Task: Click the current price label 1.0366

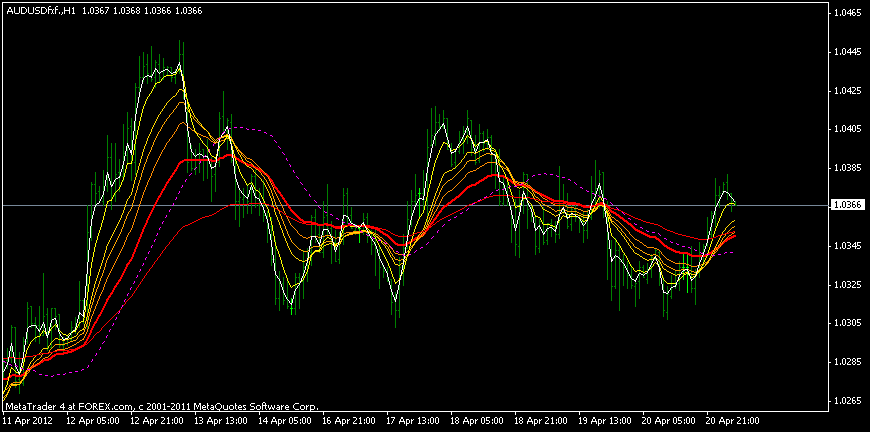Action: (847, 205)
